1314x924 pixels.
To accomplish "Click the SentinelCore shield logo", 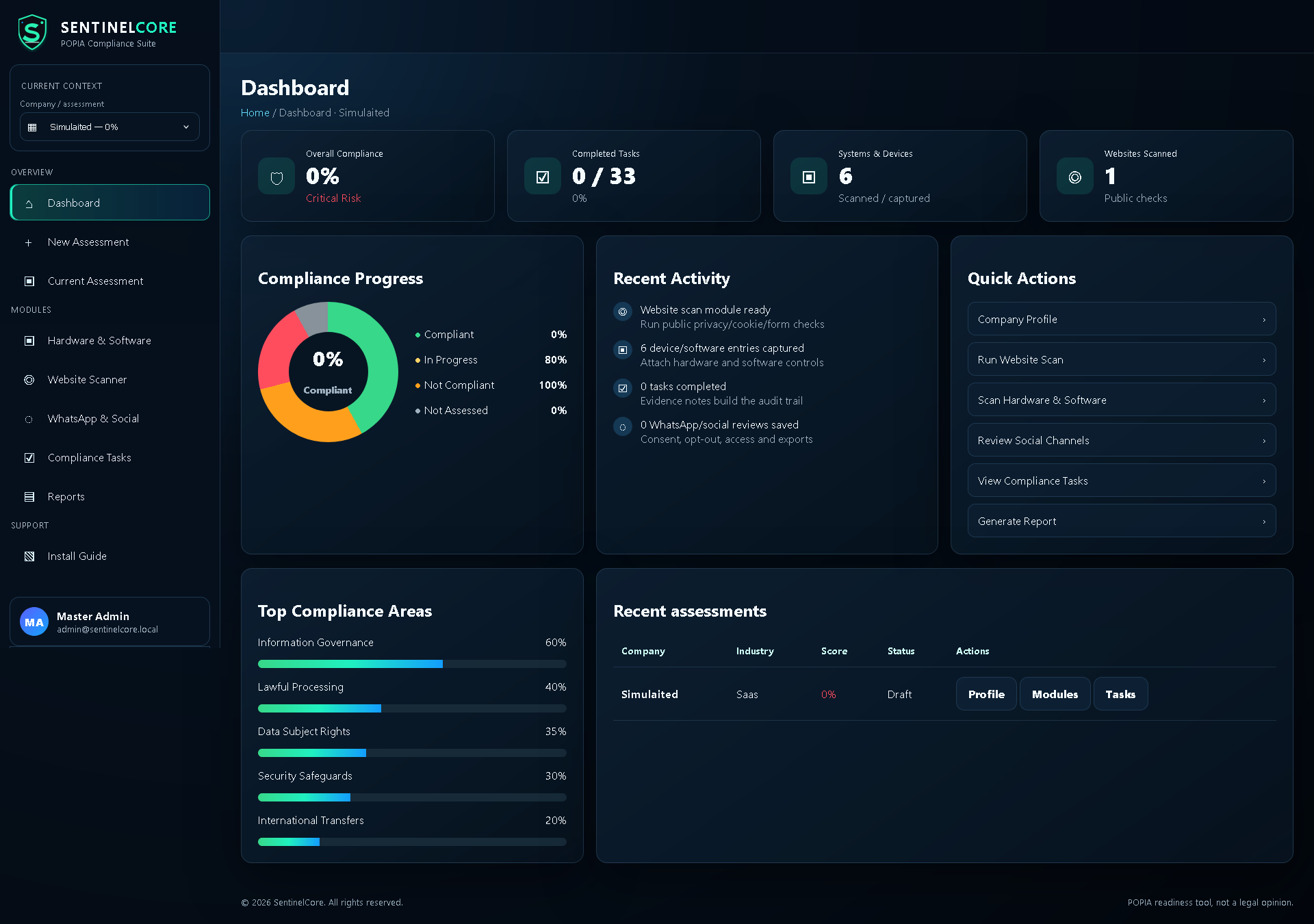I will coord(32,32).
